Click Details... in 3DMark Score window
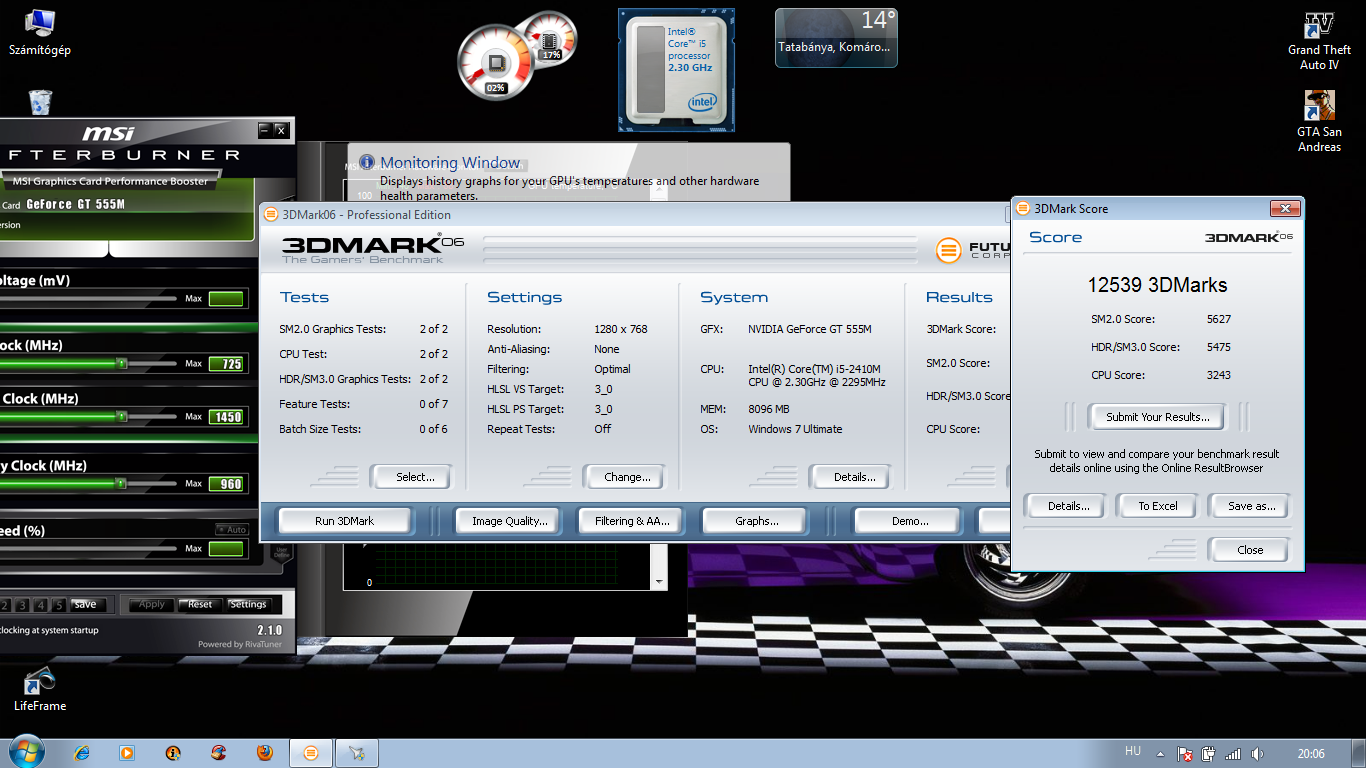1366x768 pixels. pyautogui.click(x=1068, y=506)
